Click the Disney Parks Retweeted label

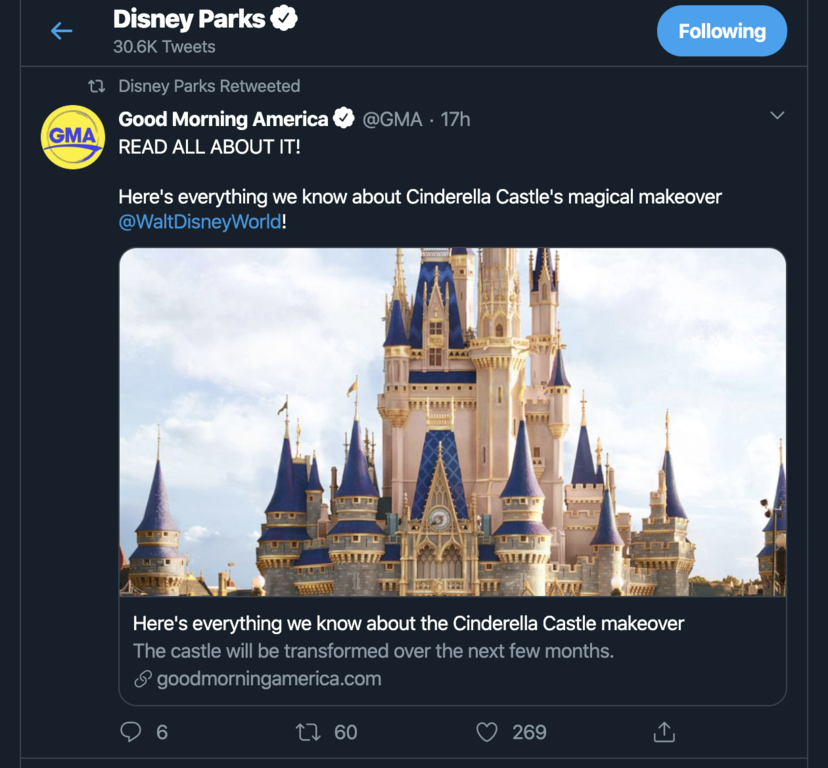click(209, 86)
